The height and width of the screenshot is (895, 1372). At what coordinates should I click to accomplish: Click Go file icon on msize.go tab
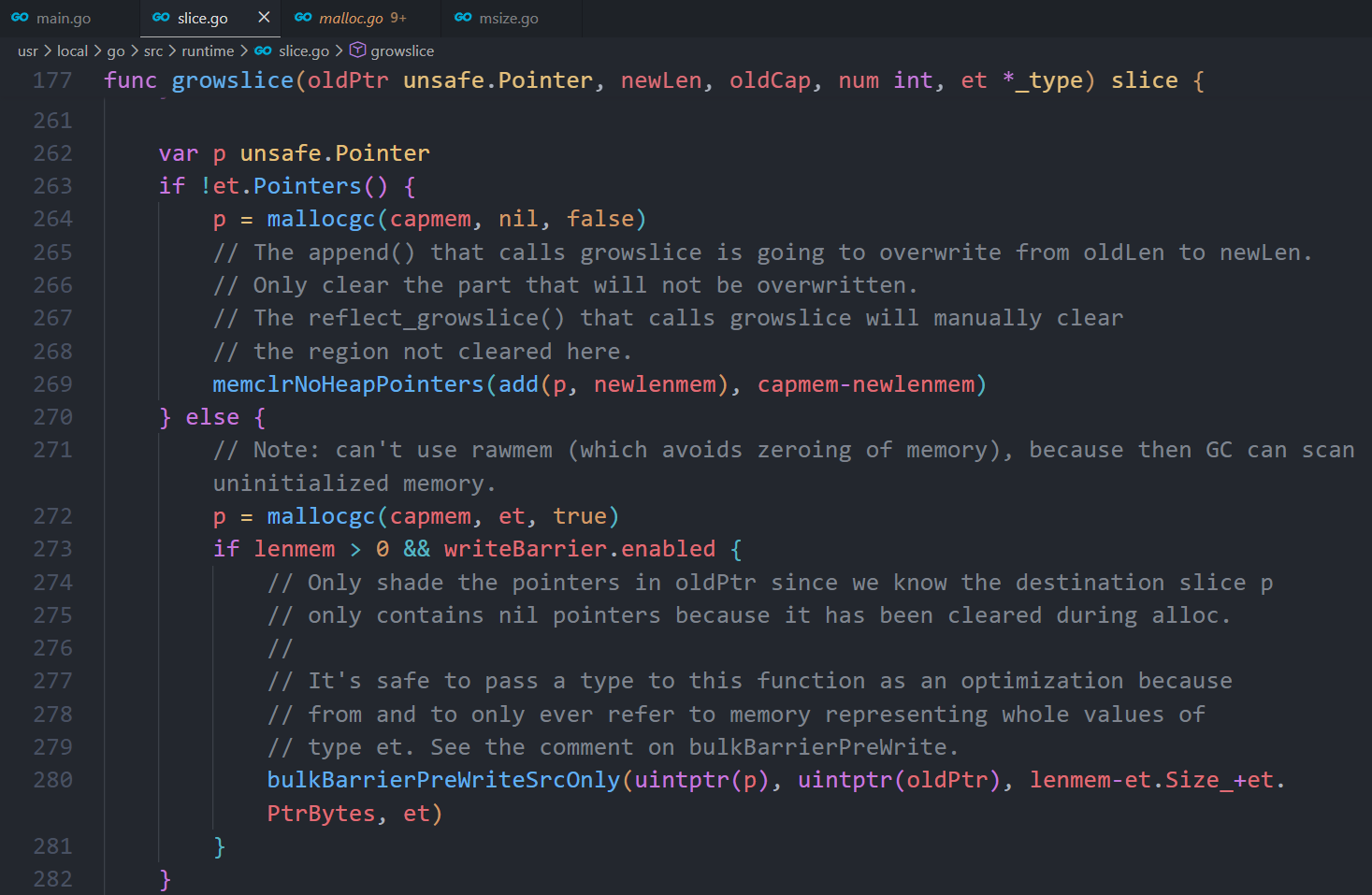point(463,17)
